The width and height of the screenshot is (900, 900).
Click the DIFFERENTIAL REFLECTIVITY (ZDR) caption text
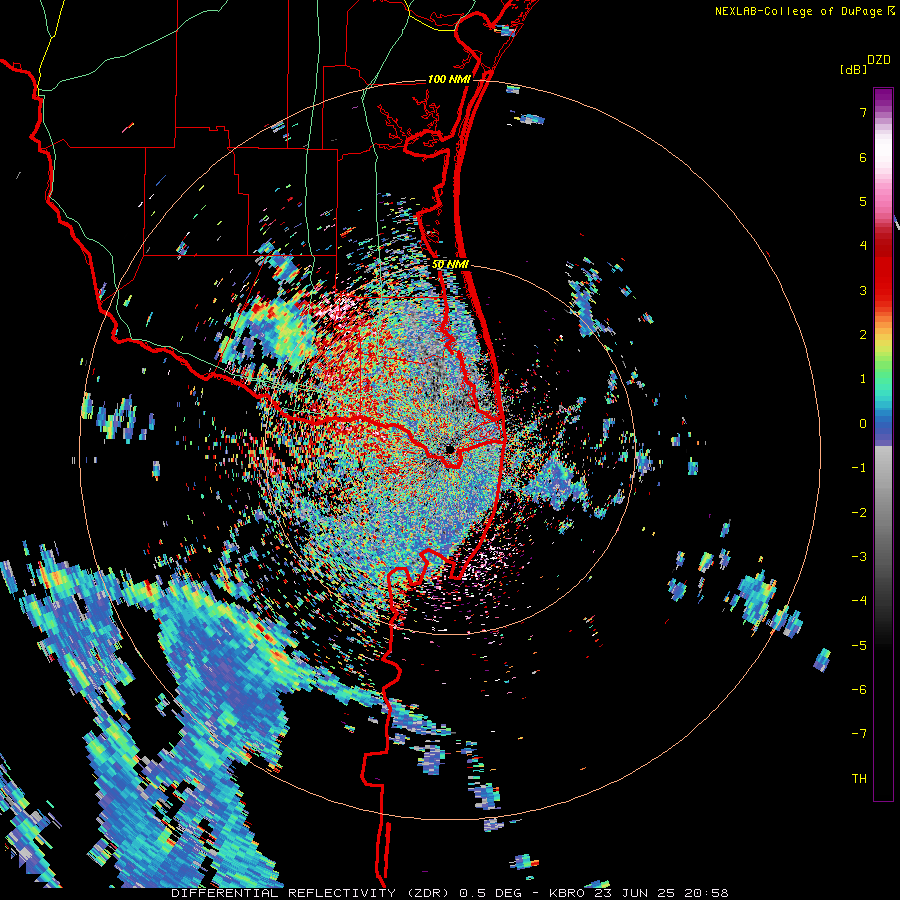coord(312,893)
